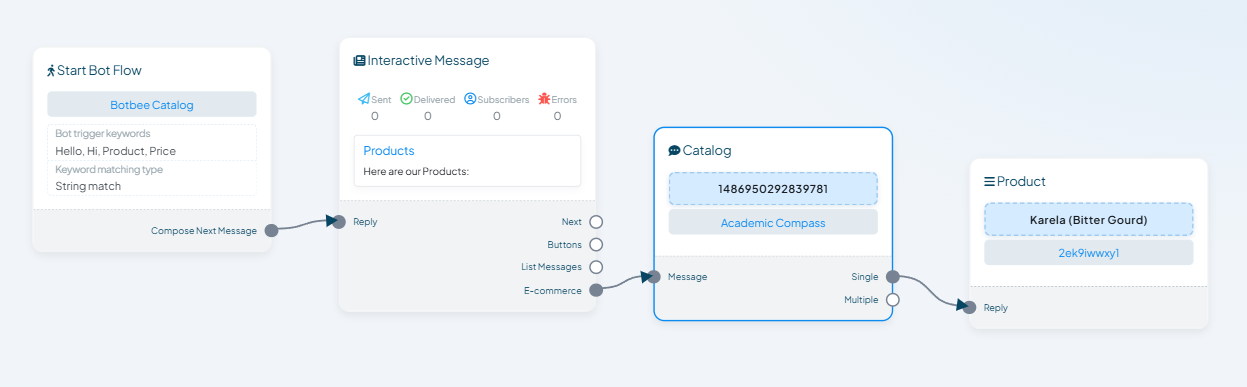Image resolution: width=1247 pixels, height=387 pixels.
Task: Click the Product node title
Action: point(1021,182)
